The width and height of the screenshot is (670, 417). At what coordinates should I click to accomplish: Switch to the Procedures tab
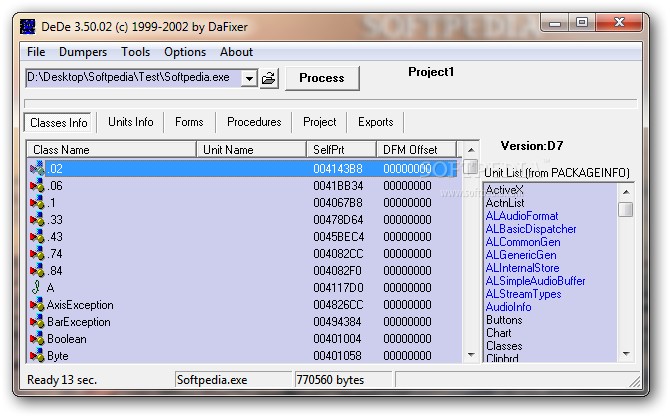(x=254, y=122)
